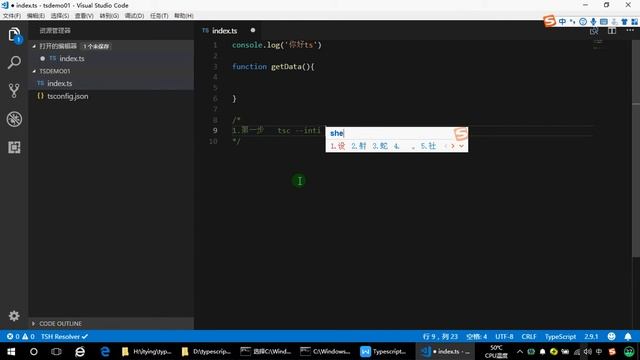Open the Windows Start menu
Image resolution: width=640 pixels, height=360 pixels.
(x=11, y=351)
